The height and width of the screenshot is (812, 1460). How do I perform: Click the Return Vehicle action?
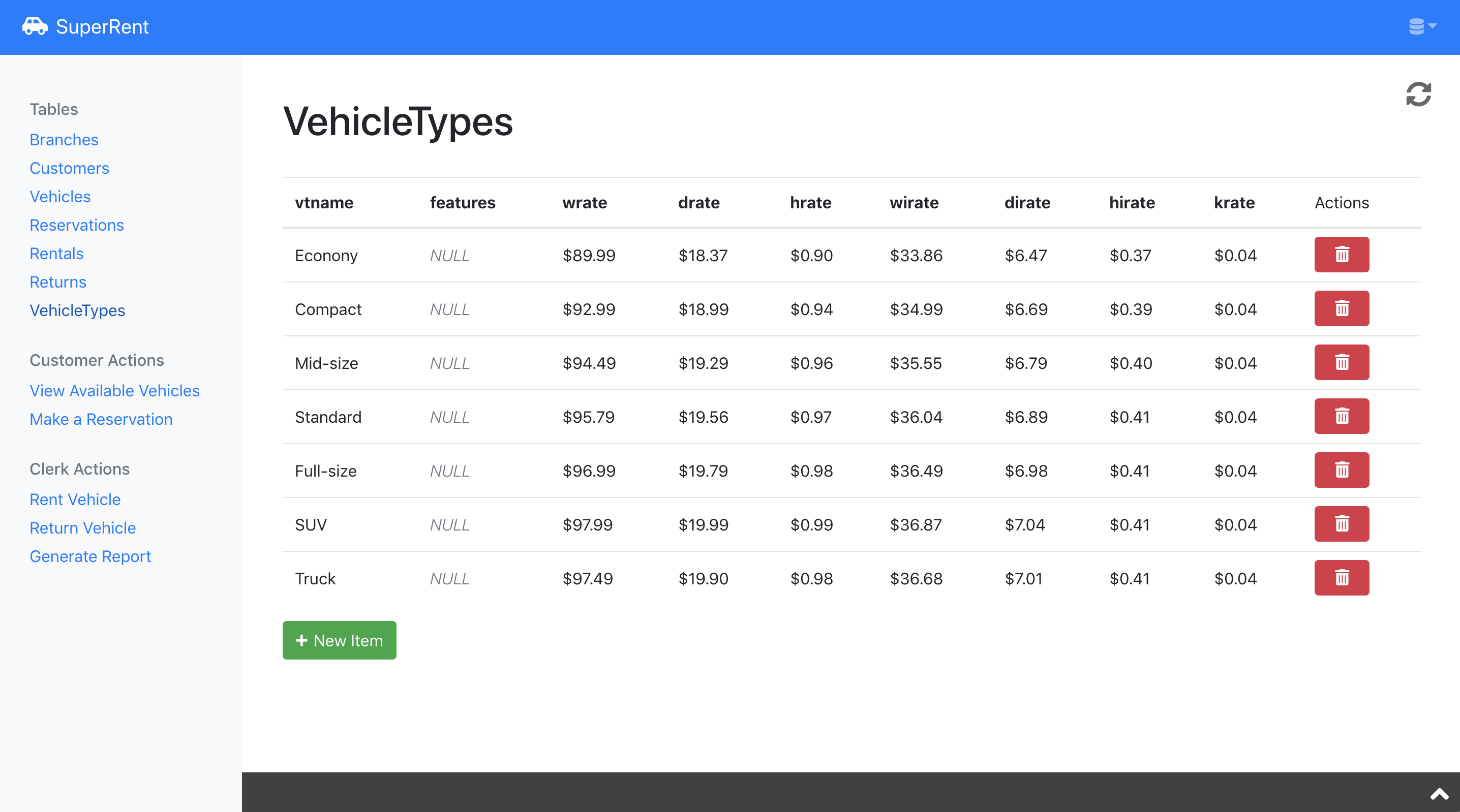click(83, 528)
